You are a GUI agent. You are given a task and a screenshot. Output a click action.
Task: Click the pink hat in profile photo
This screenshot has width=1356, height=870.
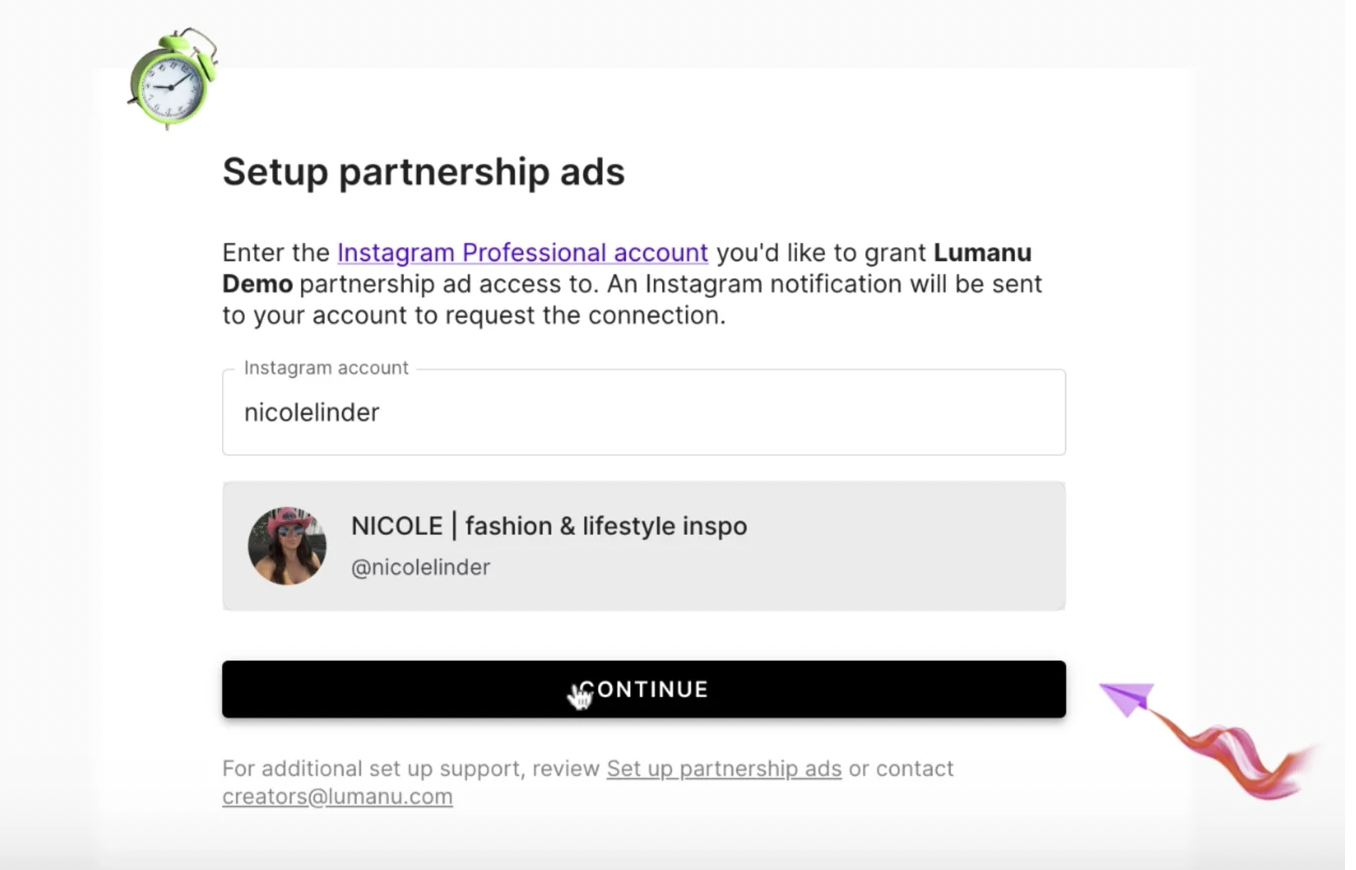tap(285, 519)
